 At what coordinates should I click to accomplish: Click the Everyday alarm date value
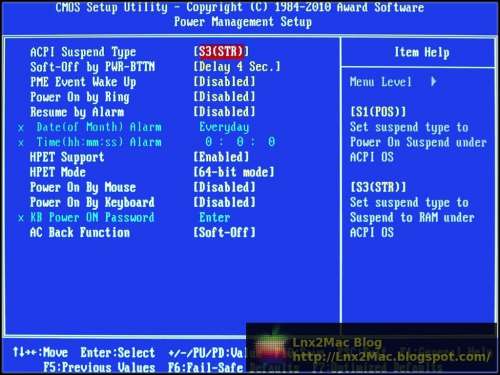point(224,127)
